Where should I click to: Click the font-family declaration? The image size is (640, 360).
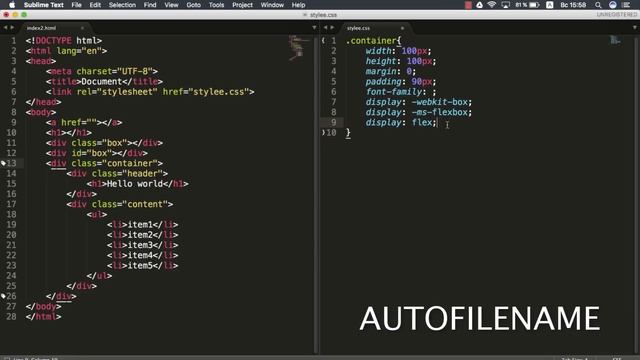pos(401,92)
